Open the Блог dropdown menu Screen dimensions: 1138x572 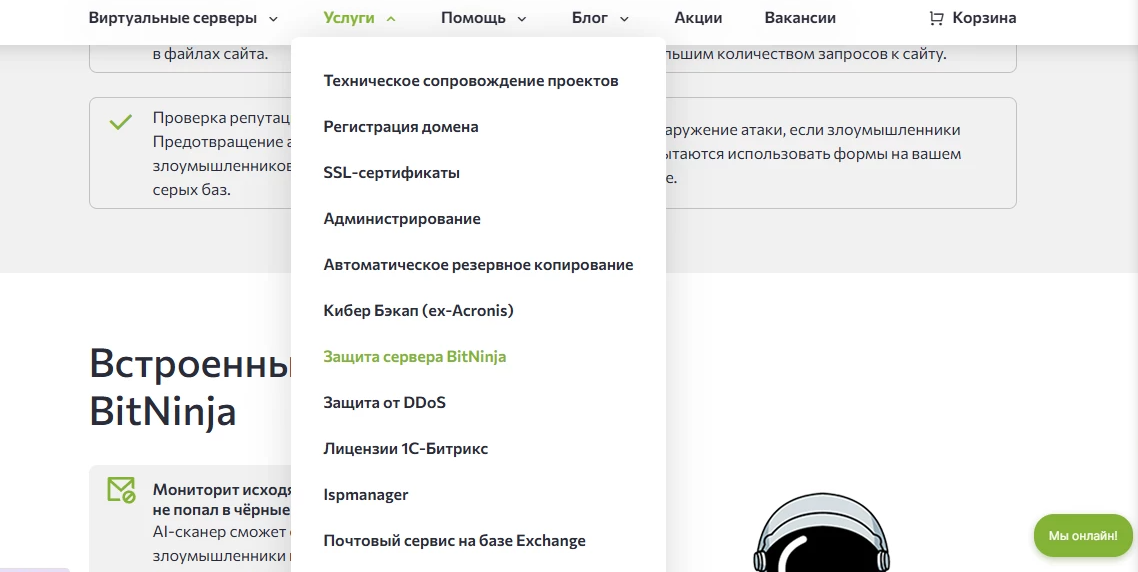[x=600, y=18]
